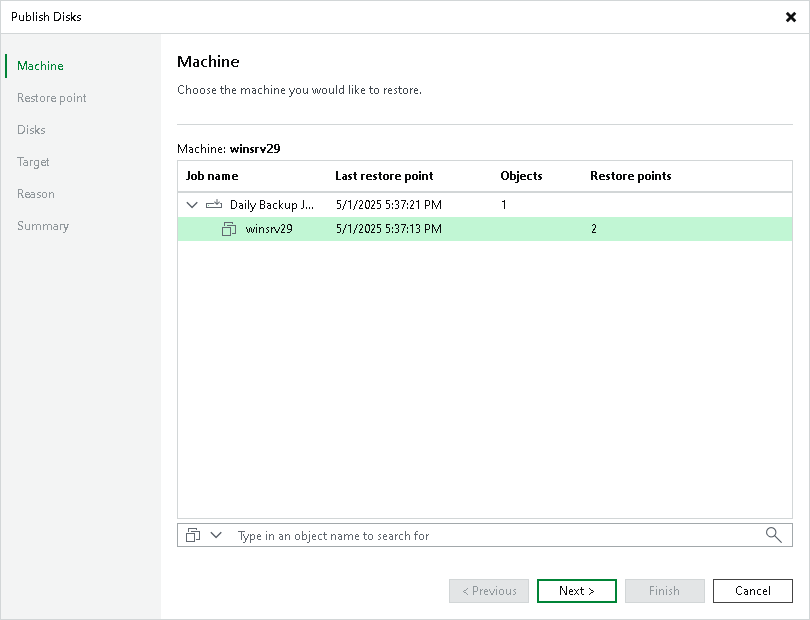Image resolution: width=810 pixels, height=620 pixels.
Task: Select the winsrv29 machine icon
Action: click(x=229, y=229)
